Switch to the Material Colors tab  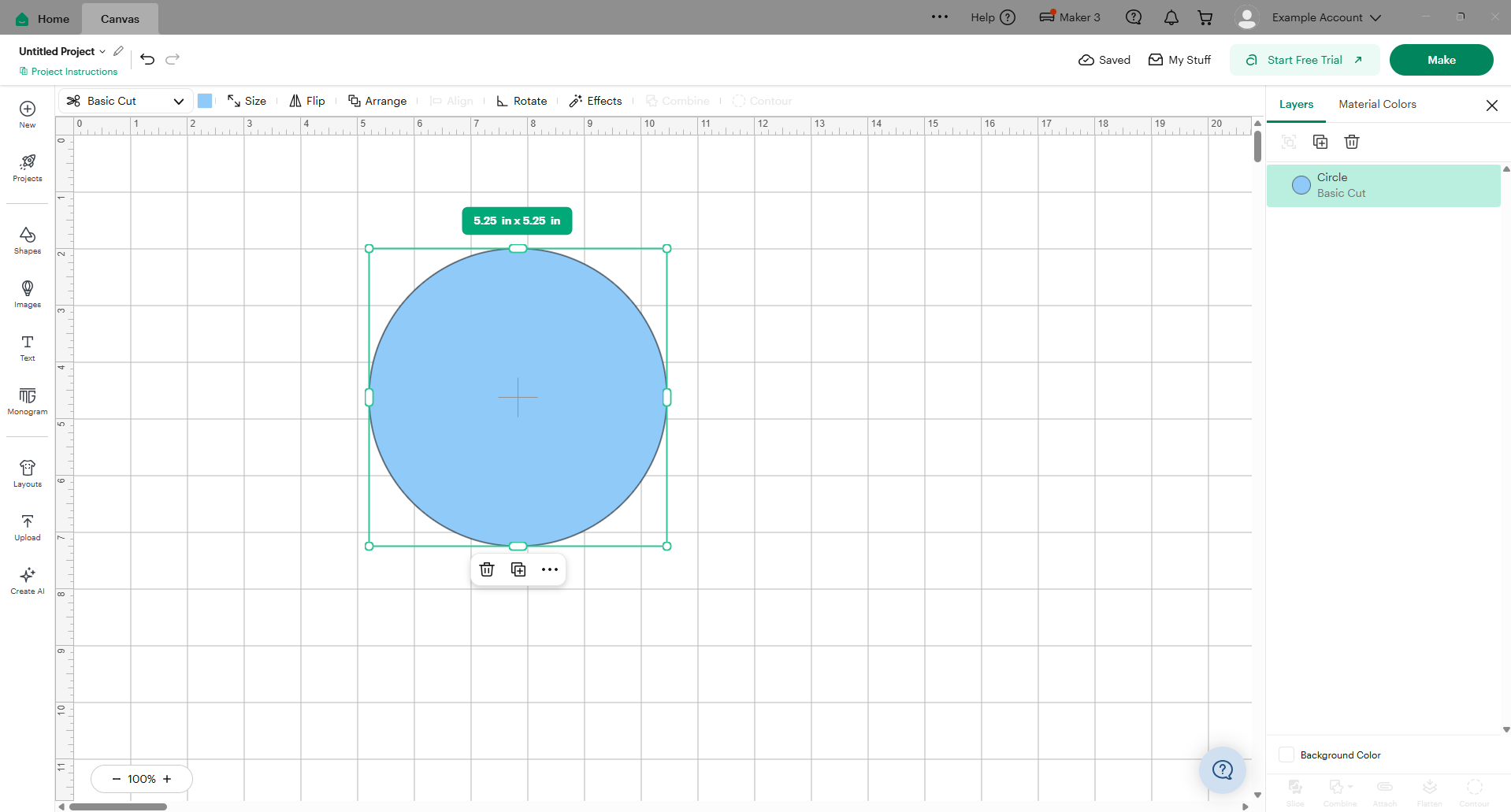(x=1377, y=104)
